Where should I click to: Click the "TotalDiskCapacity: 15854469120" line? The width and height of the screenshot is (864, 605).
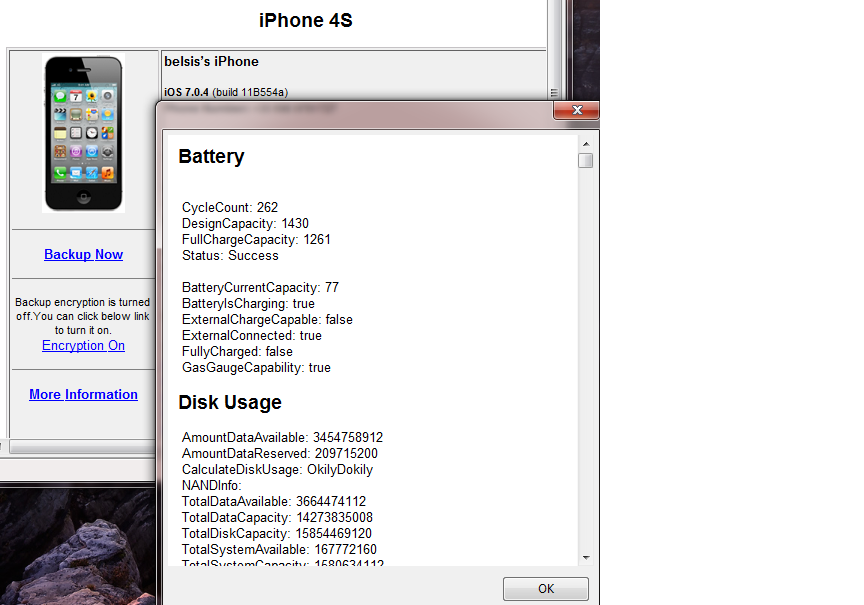point(277,533)
